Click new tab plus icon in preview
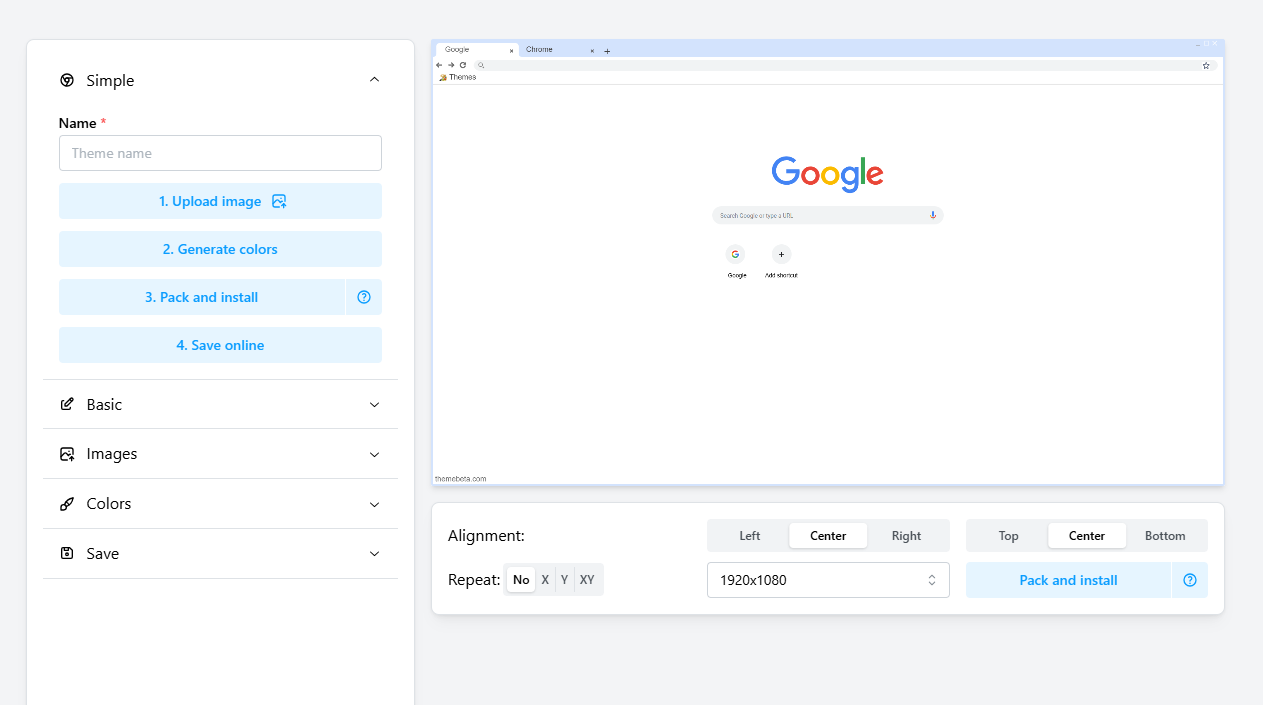This screenshot has height=705, width=1263. (x=607, y=51)
